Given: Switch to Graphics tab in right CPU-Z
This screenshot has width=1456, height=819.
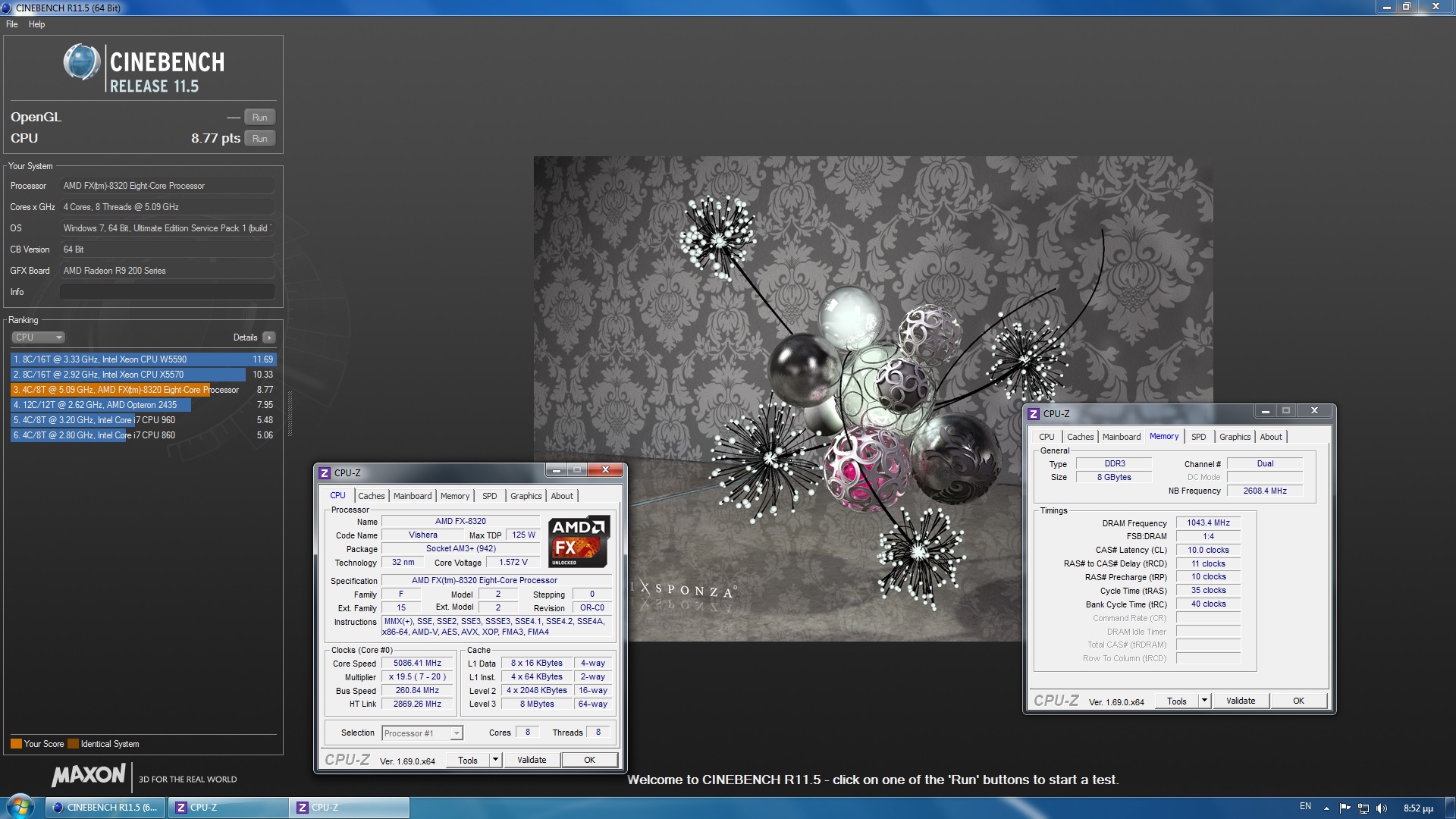Looking at the screenshot, I should (x=1235, y=437).
